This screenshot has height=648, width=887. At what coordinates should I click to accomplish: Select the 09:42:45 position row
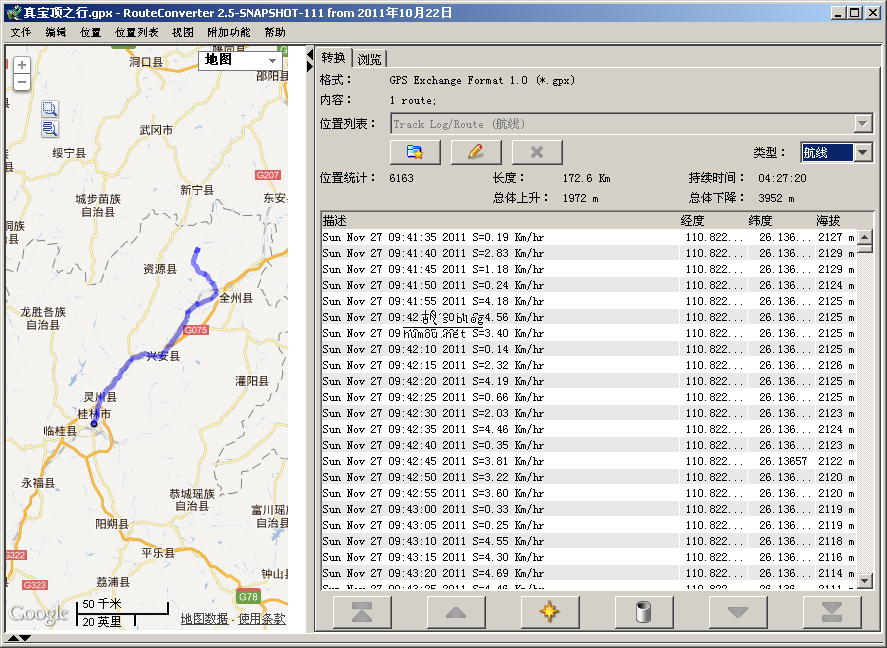point(500,461)
